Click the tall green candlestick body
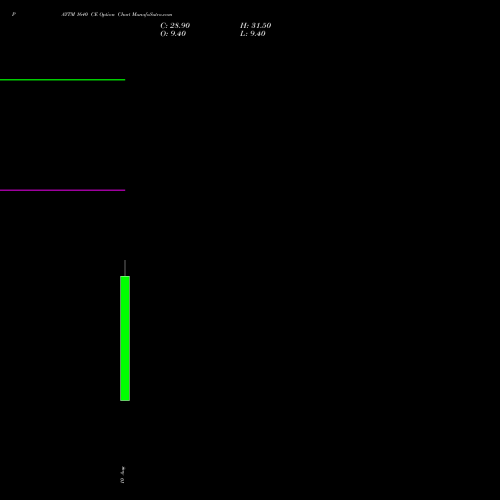500x500 pixels. [x=125, y=338]
